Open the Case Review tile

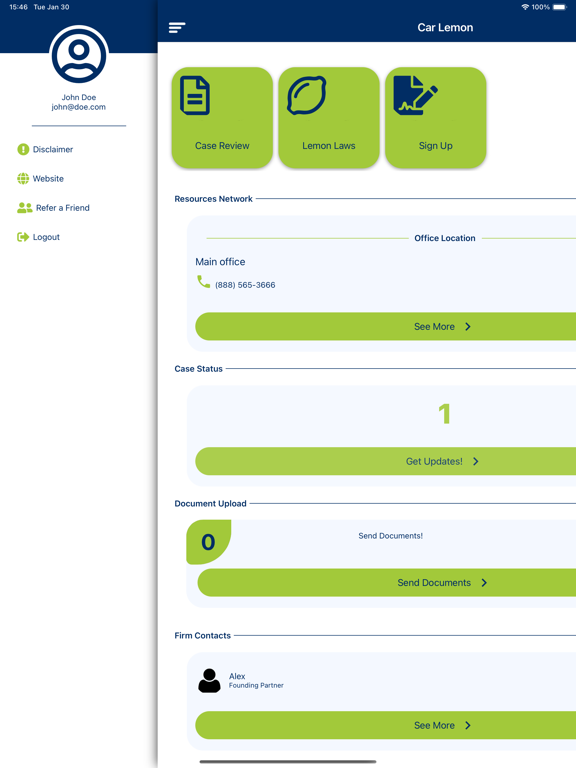[222, 118]
